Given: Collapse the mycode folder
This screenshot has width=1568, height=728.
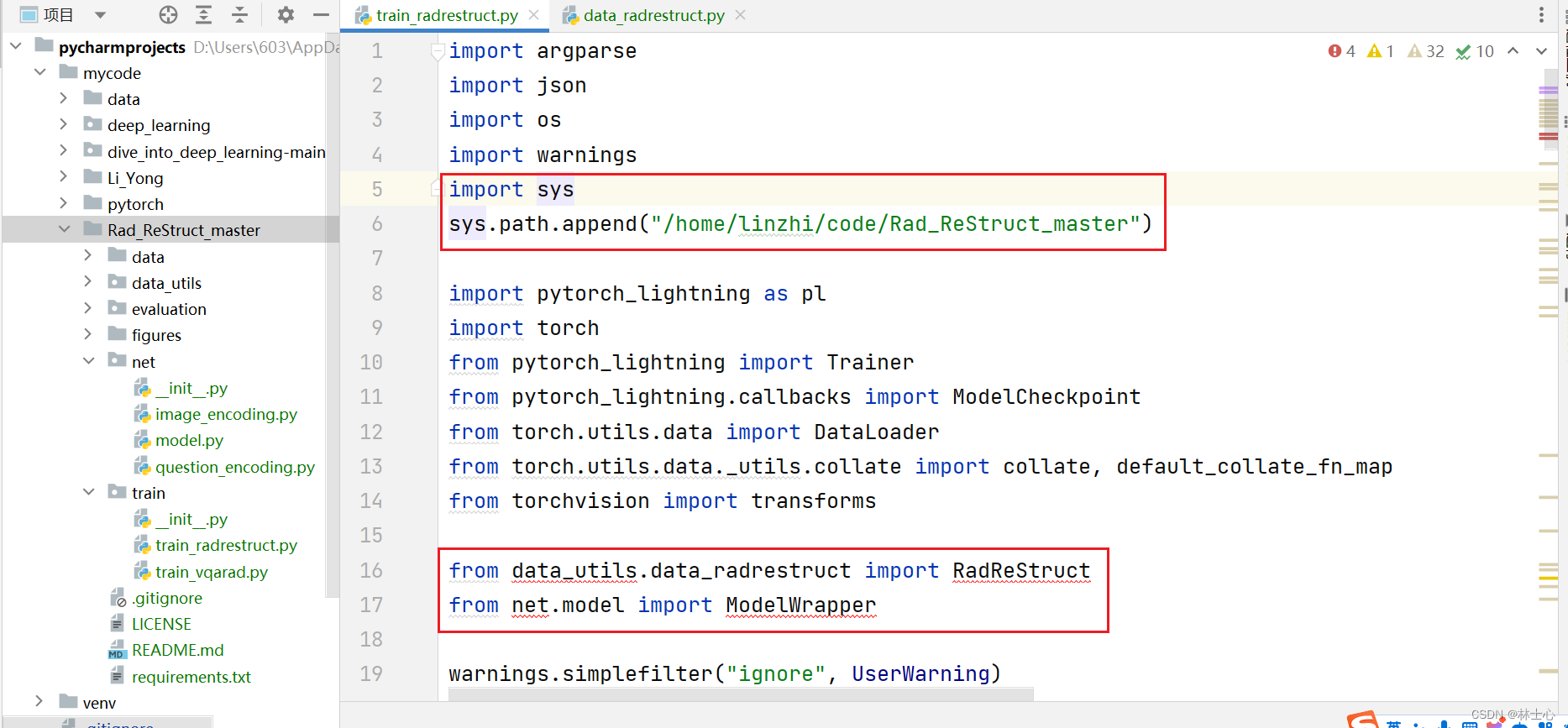Looking at the screenshot, I should 39,72.
